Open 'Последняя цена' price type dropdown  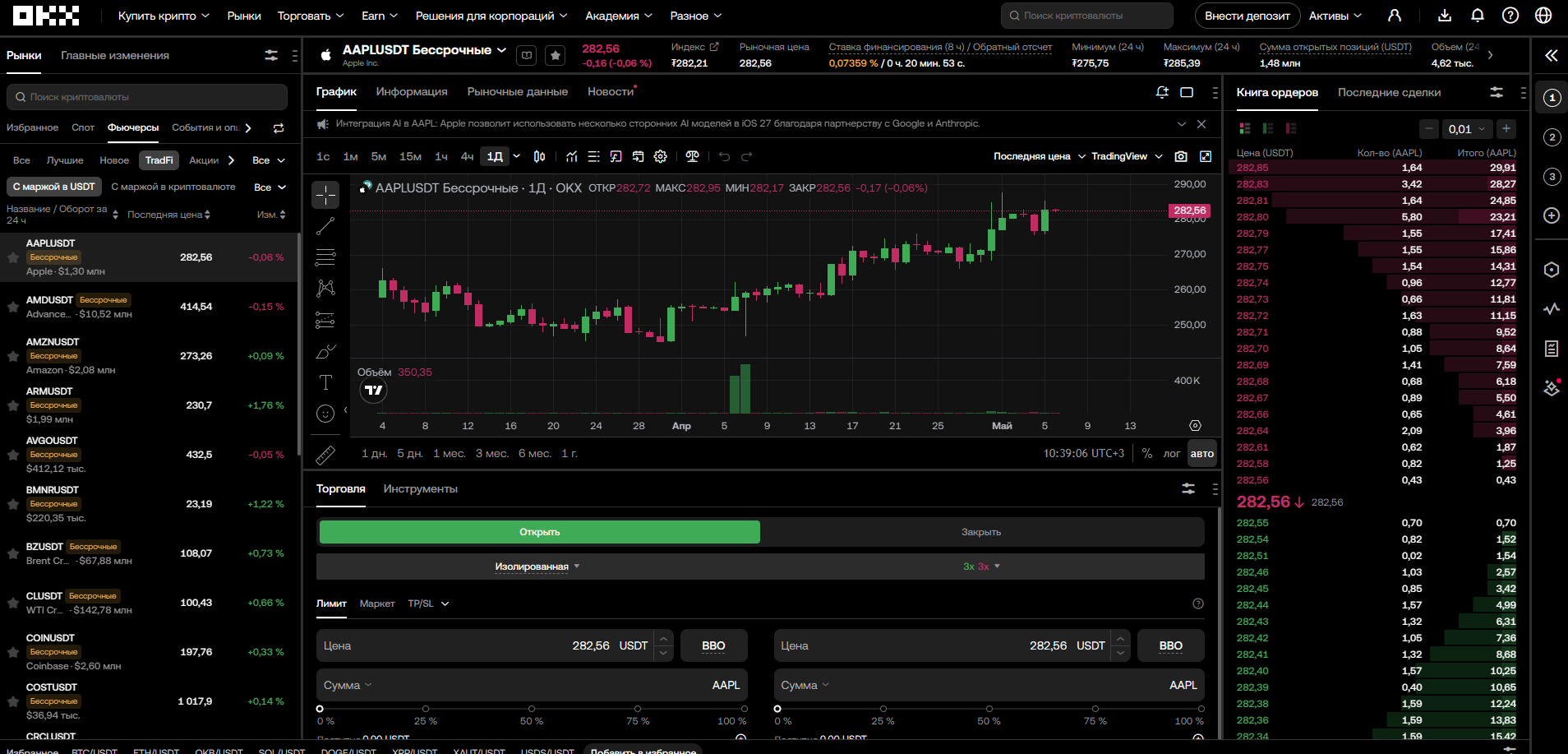click(x=1040, y=156)
